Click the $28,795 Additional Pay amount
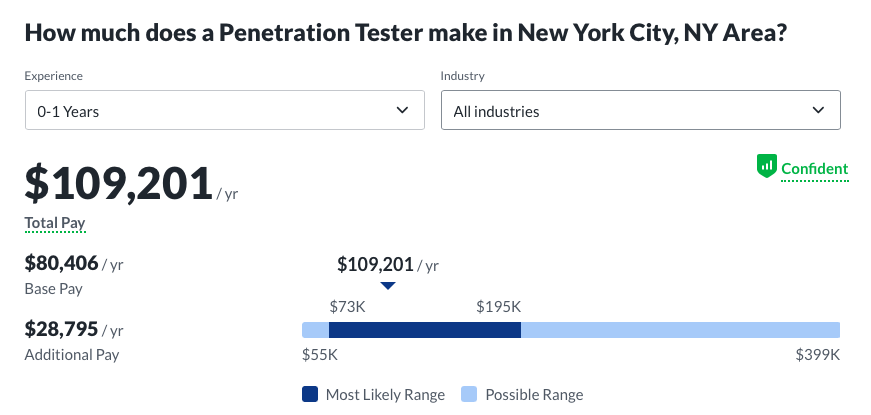Screen dimensions: 871x415 point(62,329)
